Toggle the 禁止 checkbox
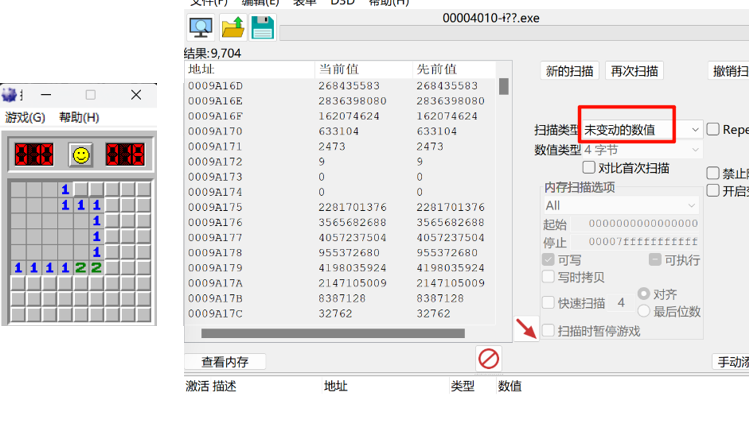 713,172
